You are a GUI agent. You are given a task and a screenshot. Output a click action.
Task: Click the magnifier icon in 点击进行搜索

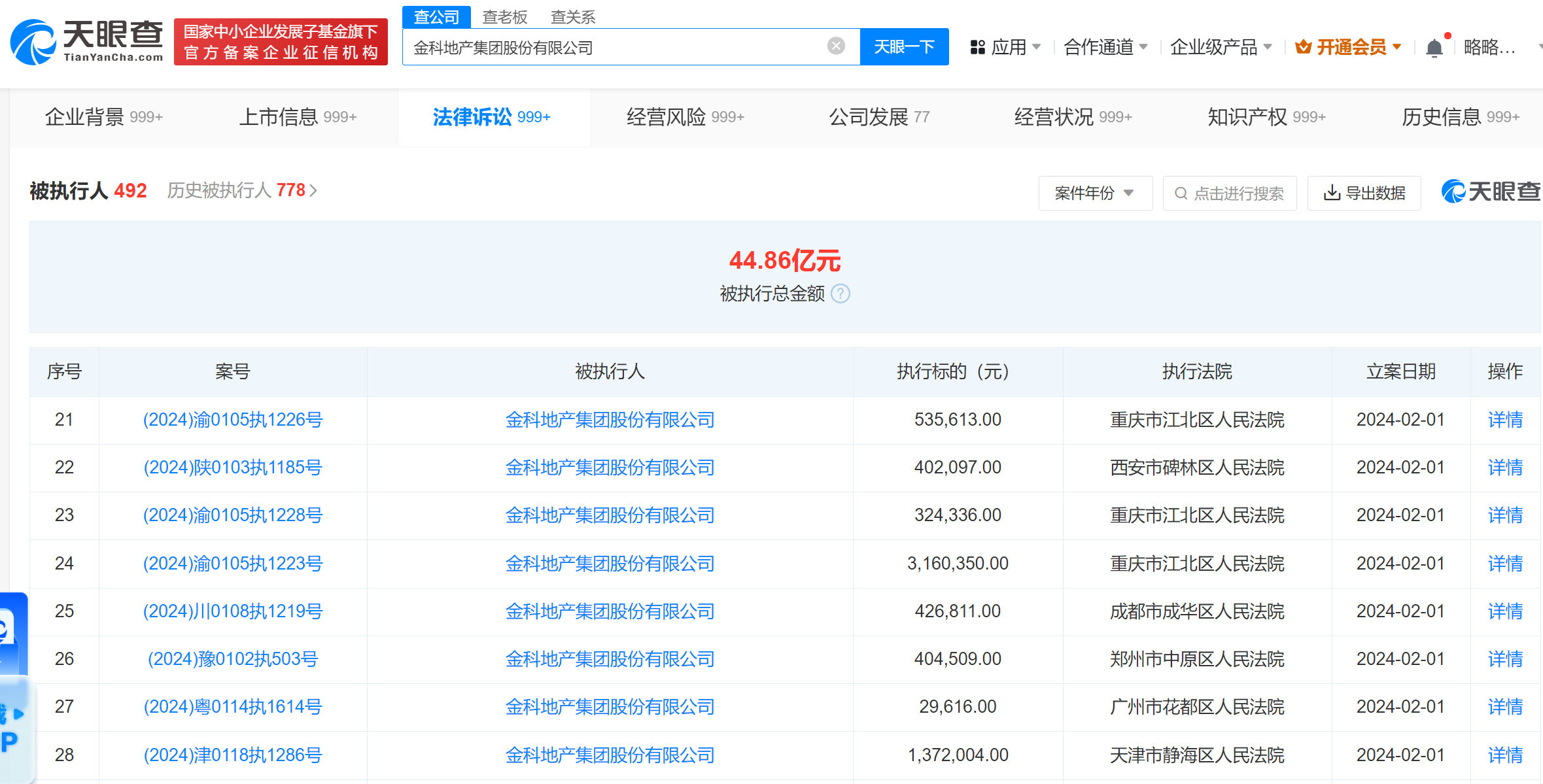pyautogui.click(x=1181, y=194)
